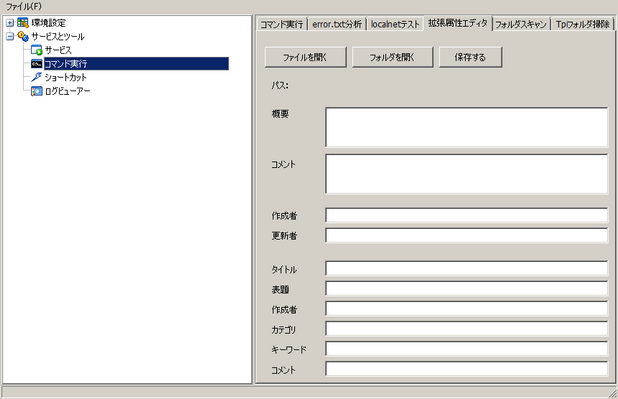Viewport: 618px width, 399px height.
Task: Focus the bottom コメント single-line field
Action: (467, 369)
